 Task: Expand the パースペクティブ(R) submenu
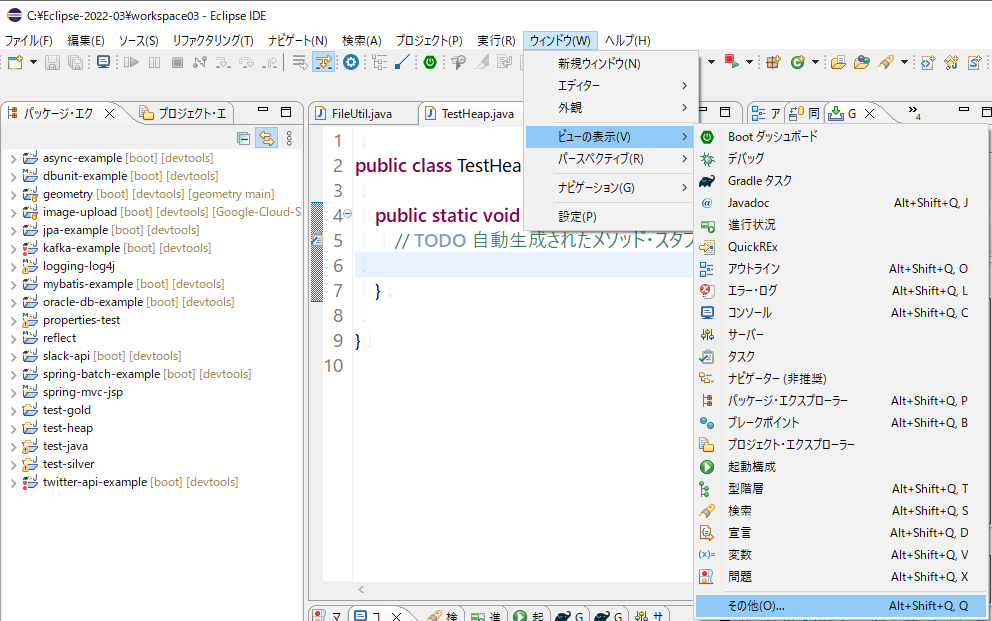pos(611,159)
